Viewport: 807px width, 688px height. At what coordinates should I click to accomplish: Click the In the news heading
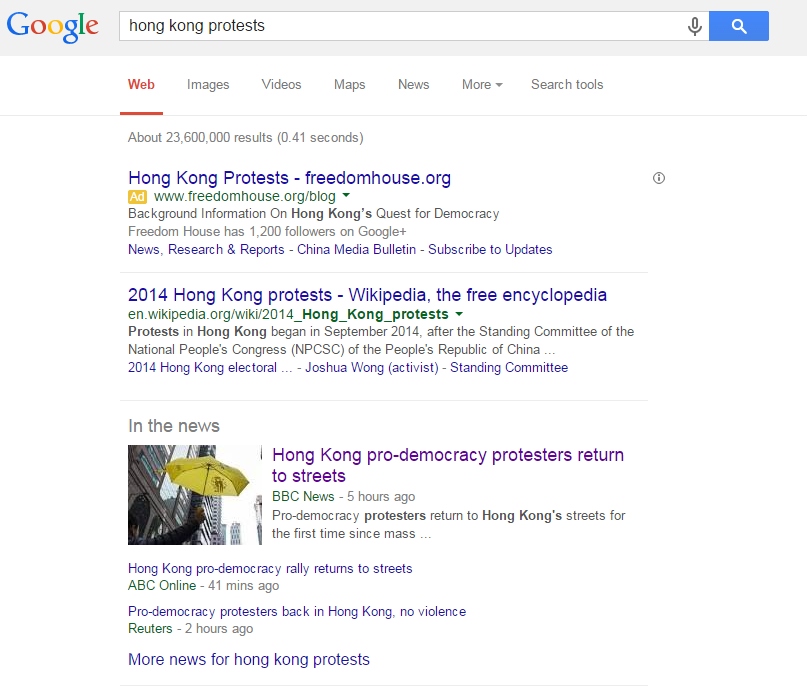pyautogui.click(x=174, y=426)
